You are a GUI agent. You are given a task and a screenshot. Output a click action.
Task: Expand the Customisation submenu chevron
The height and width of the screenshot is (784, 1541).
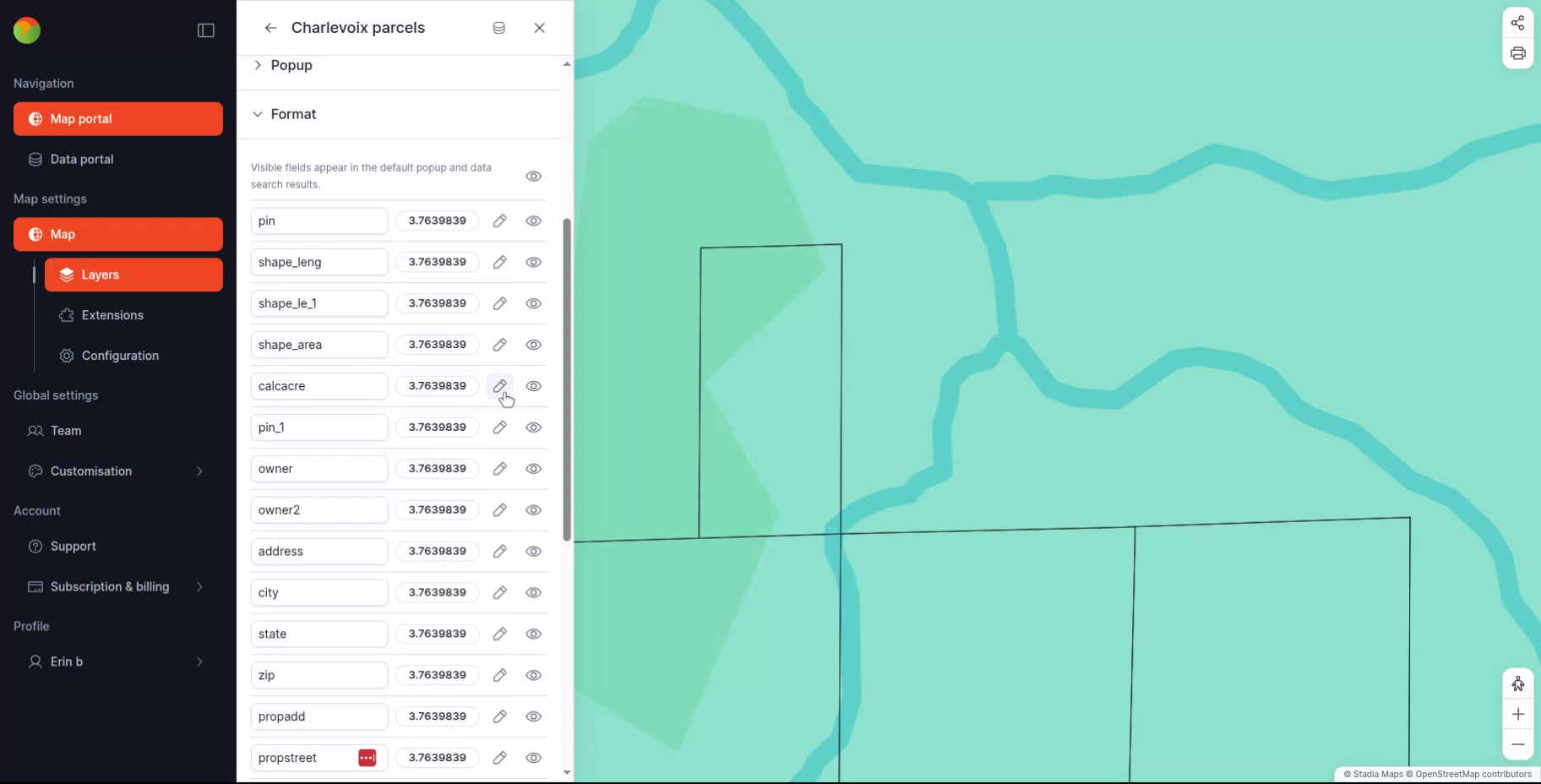click(199, 471)
